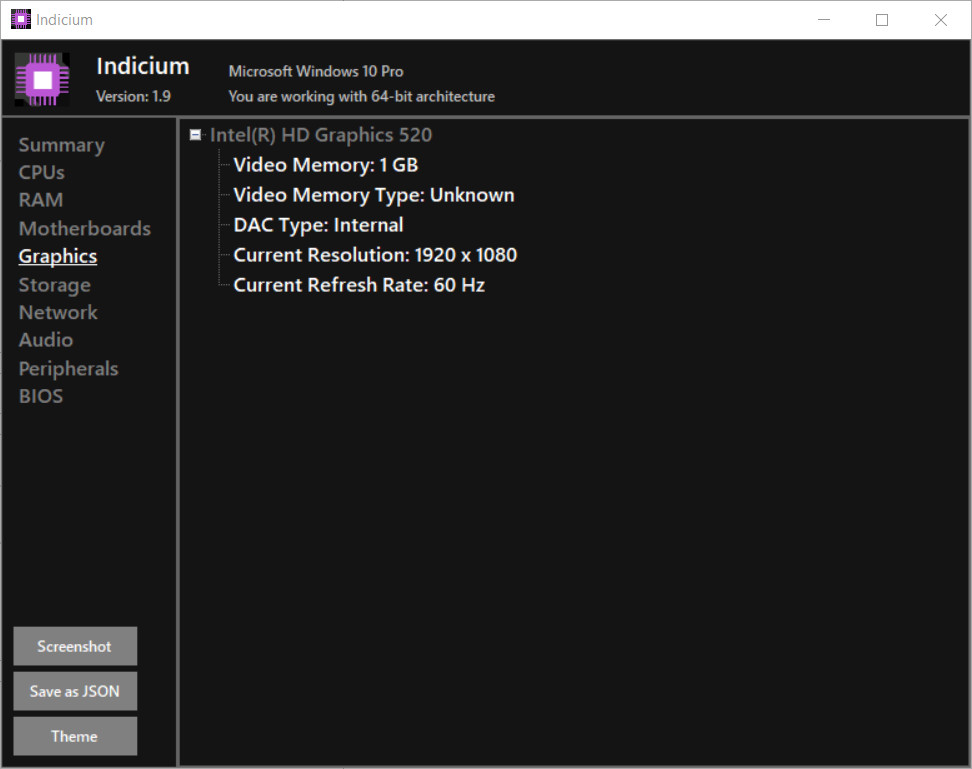Minimize the Indicium window
This screenshot has width=972, height=769.
click(824, 20)
